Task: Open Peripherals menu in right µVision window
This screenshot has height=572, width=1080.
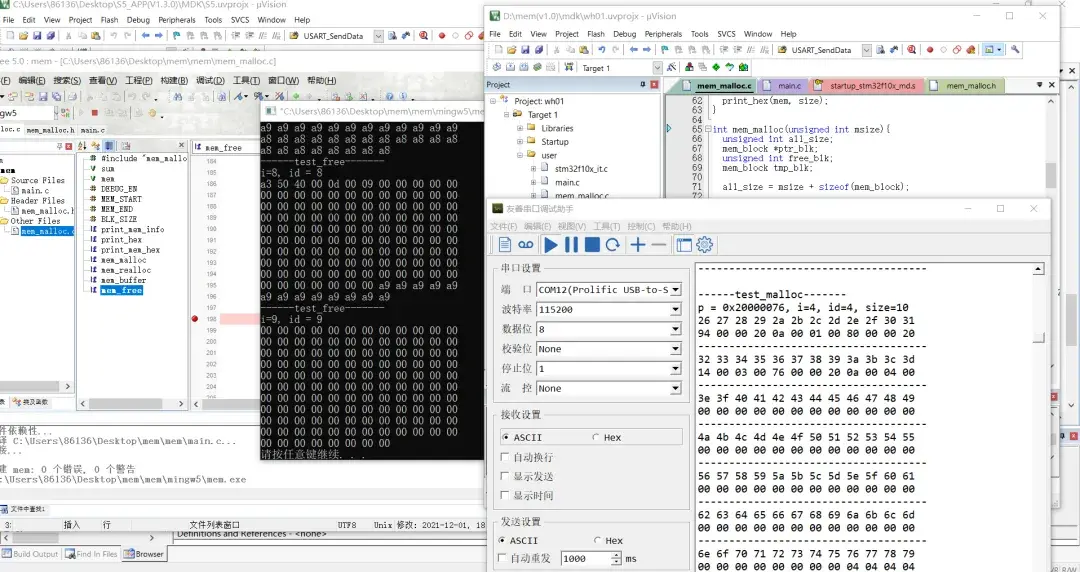Action: tap(663, 34)
